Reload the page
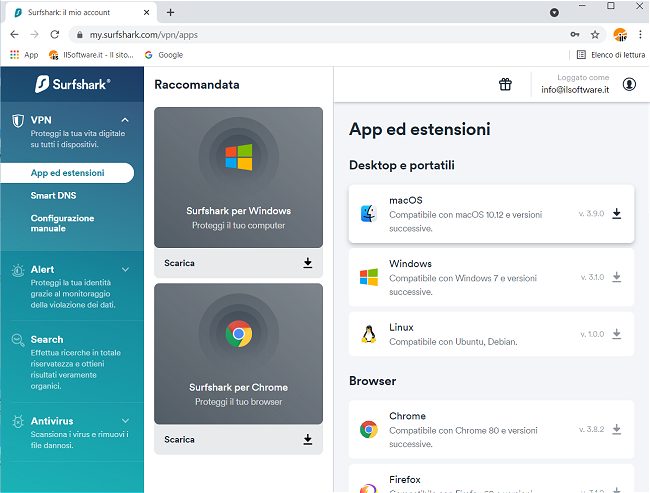 [x=55, y=34]
